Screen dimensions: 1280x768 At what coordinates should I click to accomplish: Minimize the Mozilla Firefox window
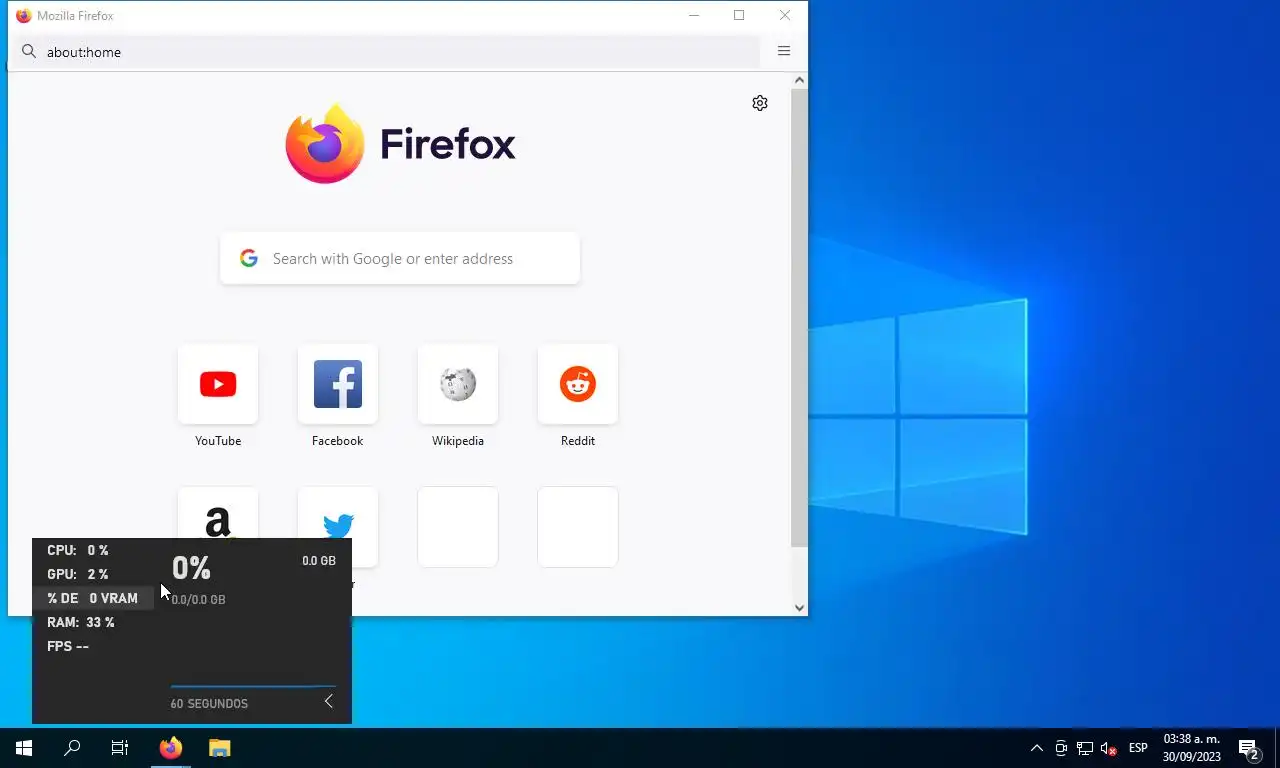[694, 15]
